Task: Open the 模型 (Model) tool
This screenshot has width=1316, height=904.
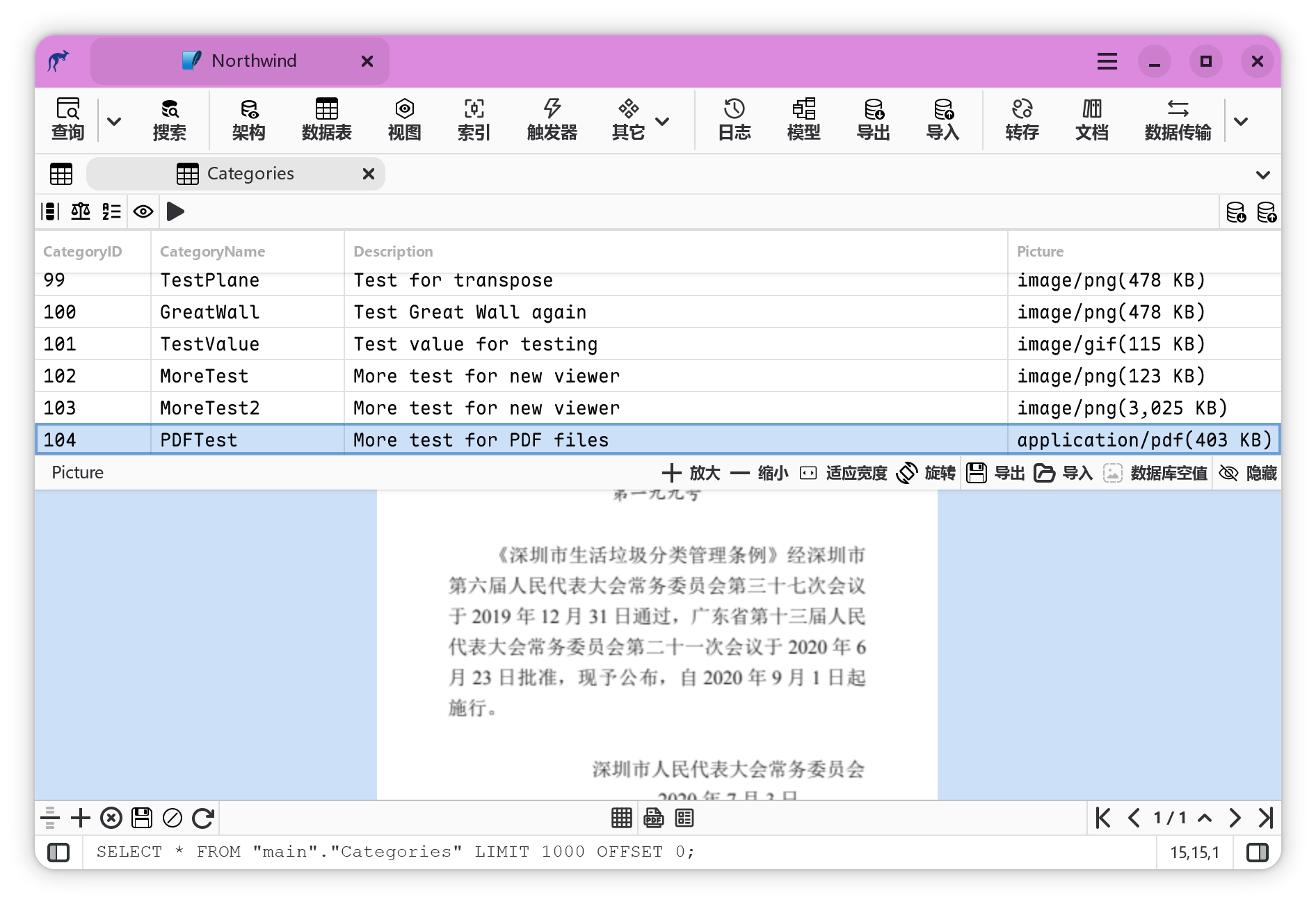Action: (x=804, y=120)
